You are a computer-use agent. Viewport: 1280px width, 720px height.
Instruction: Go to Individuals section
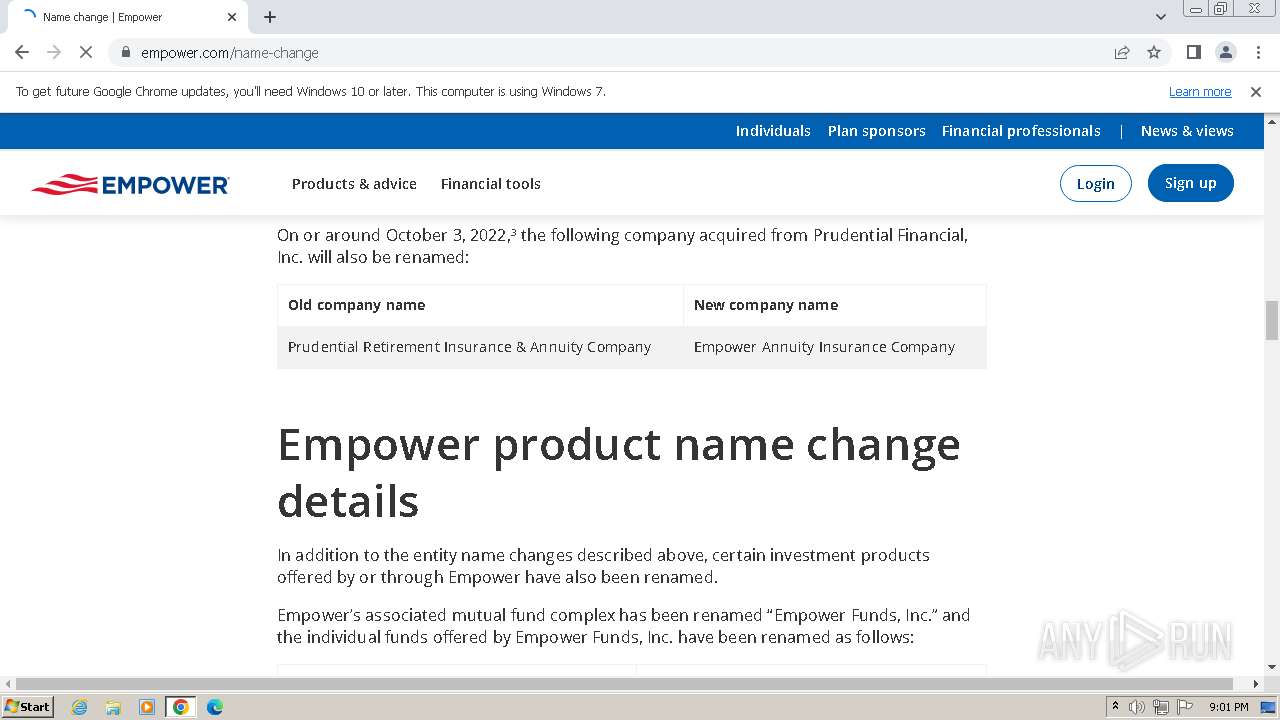(773, 131)
